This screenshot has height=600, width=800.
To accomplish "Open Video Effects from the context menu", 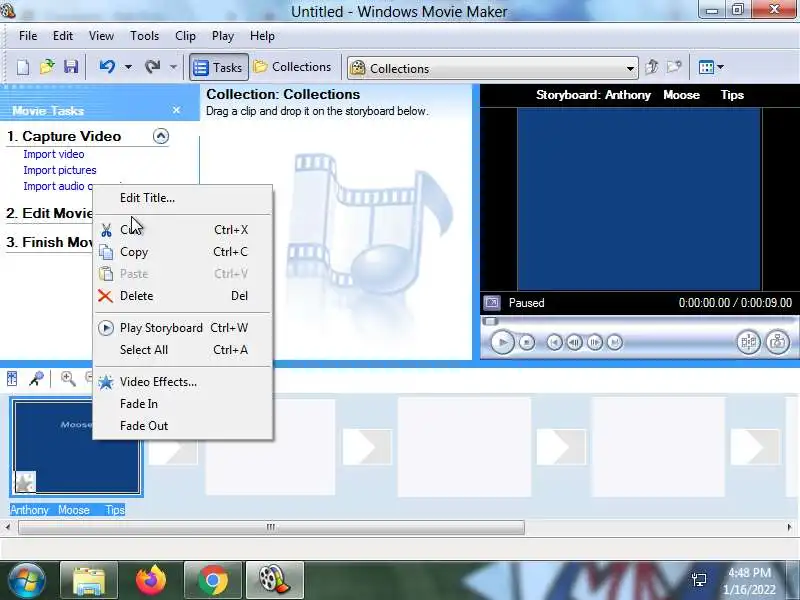I will point(183,382).
